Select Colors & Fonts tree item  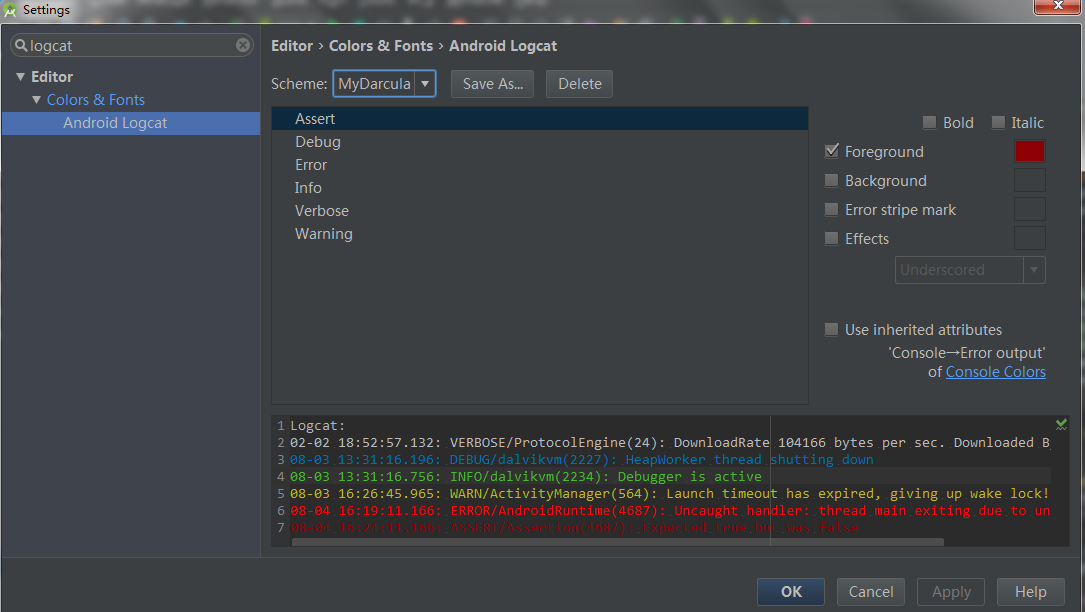tap(95, 100)
